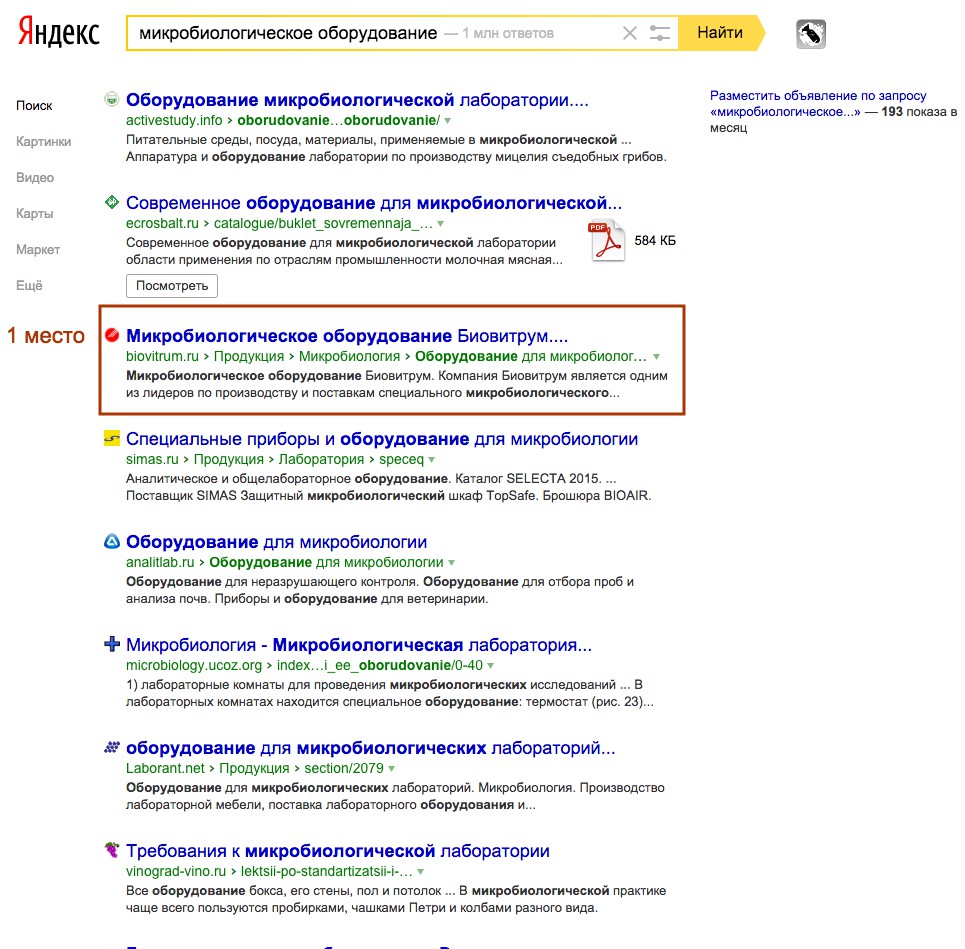Viewport: 965px width, 949px height.
Task: Click the Найти search button
Action: [719, 33]
